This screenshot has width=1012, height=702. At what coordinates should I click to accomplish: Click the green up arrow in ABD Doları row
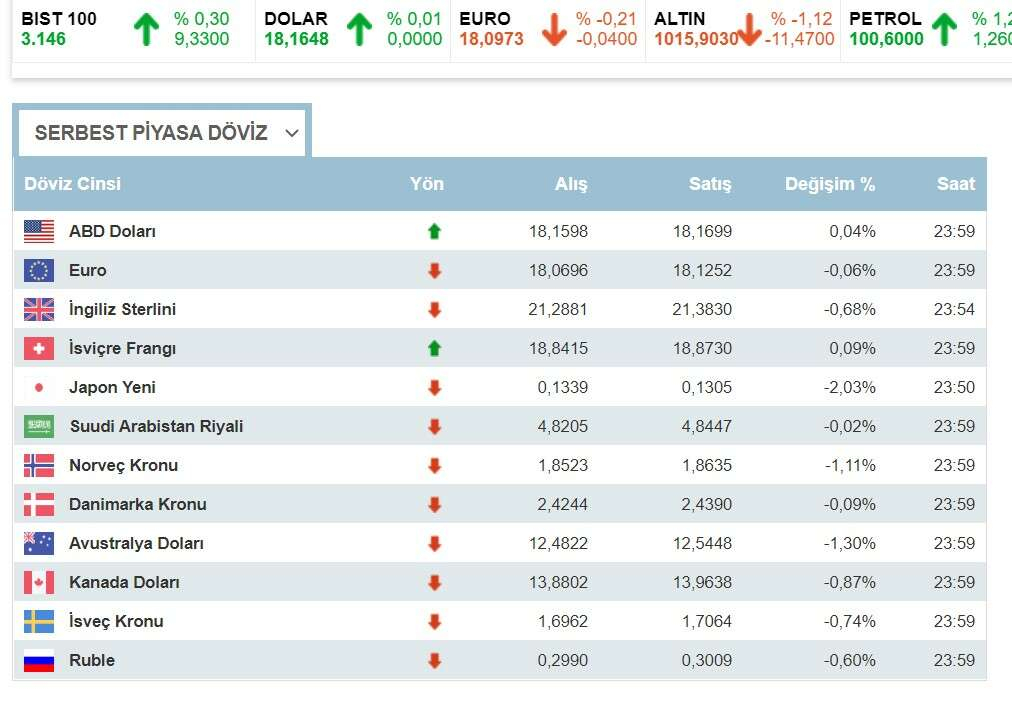434,232
